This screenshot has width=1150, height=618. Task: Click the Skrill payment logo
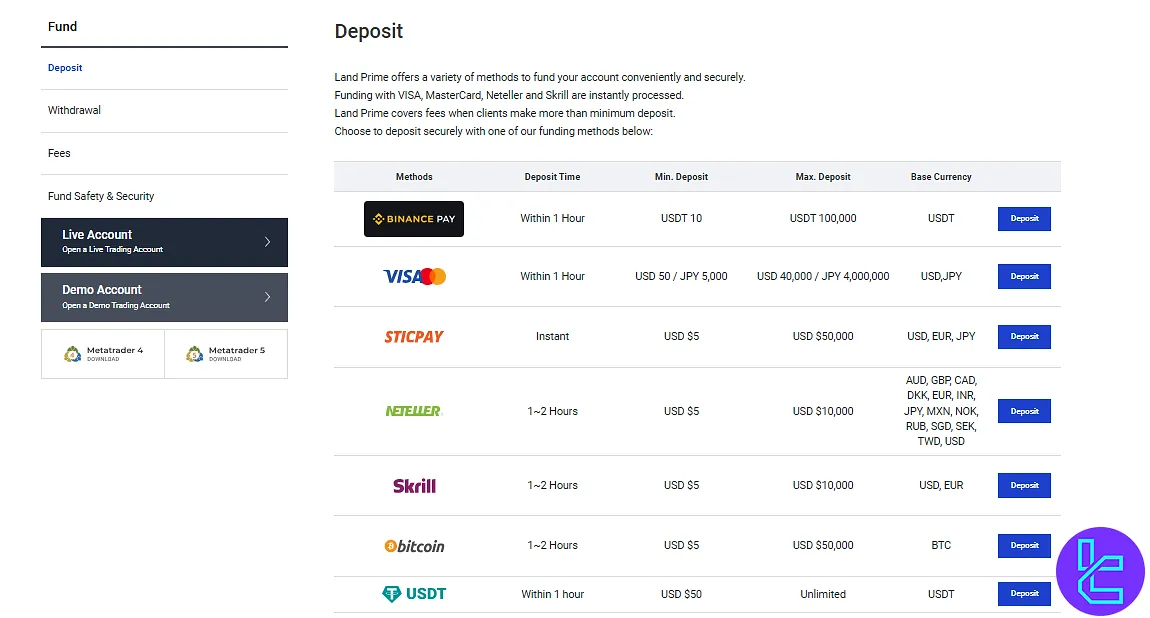click(413, 485)
